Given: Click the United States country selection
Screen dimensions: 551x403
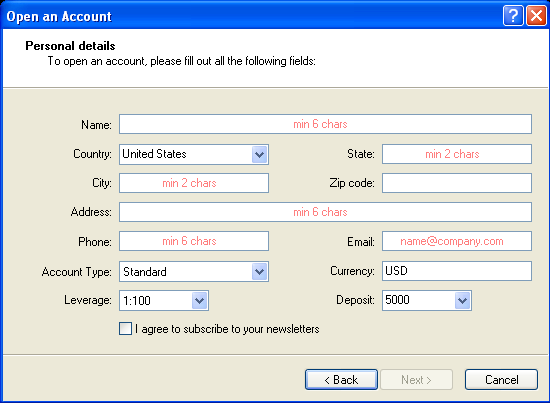Looking at the screenshot, I should (154, 154).
